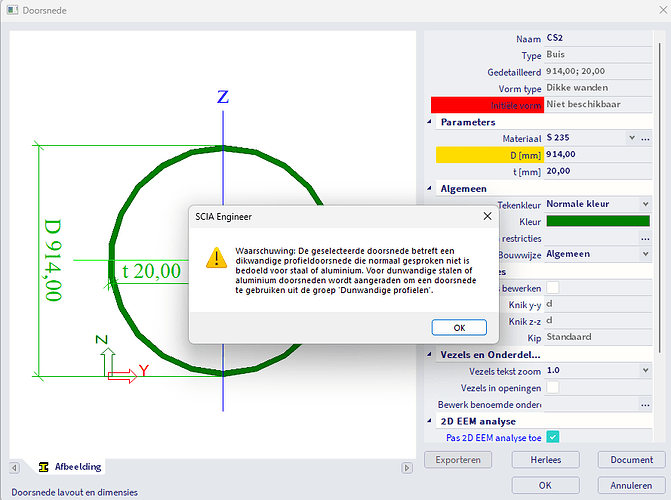Click the Knik z-z value field
The height and width of the screenshot is (500, 671).
pos(598,321)
